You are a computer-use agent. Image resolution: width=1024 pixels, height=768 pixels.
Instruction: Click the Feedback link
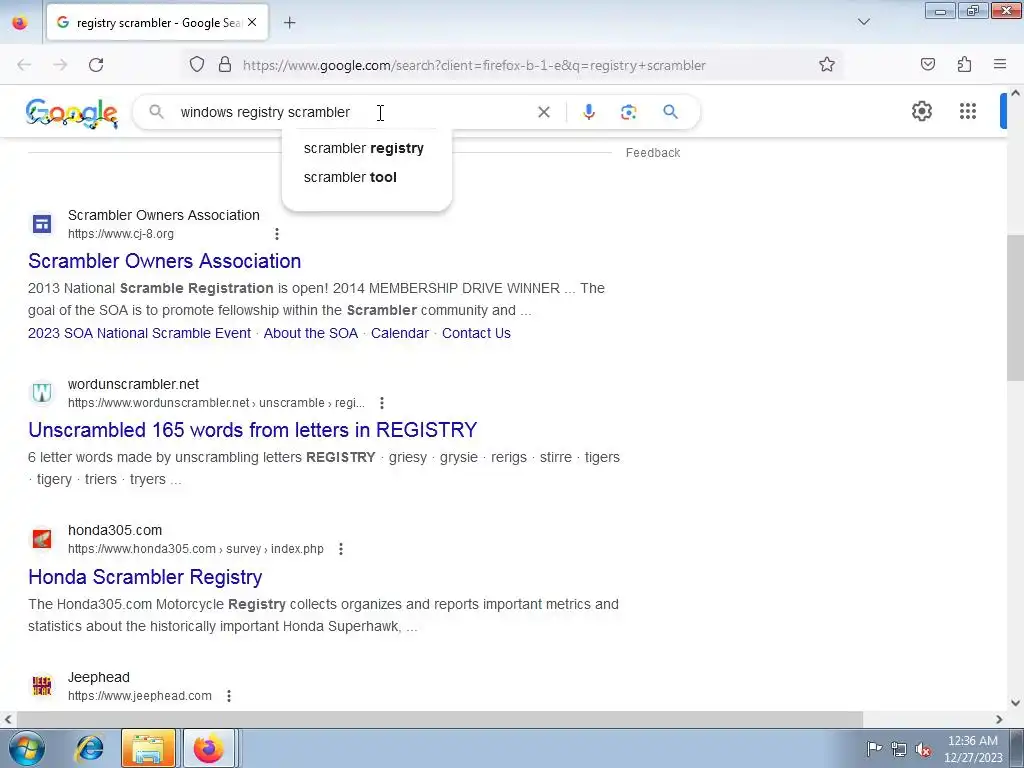coord(653,153)
